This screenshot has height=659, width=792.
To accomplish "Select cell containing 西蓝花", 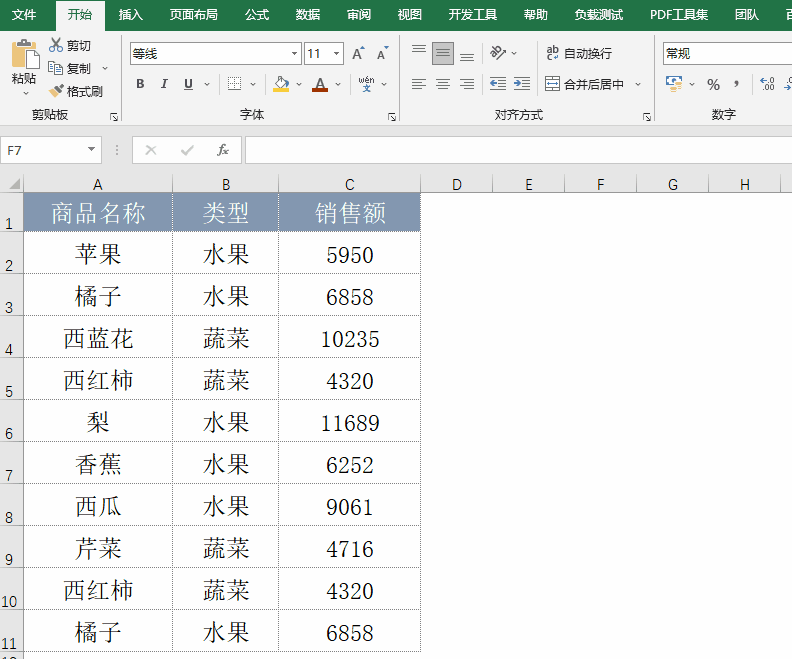I will pos(98,338).
